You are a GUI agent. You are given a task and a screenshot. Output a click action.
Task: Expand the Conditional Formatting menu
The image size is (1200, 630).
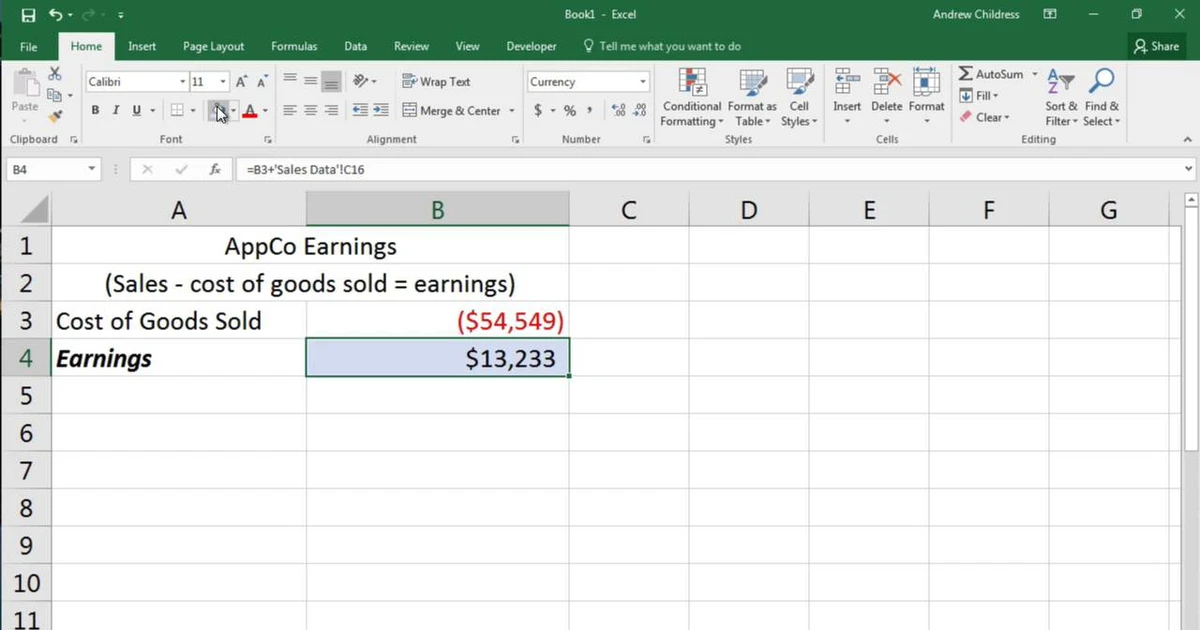(x=691, y=100)
